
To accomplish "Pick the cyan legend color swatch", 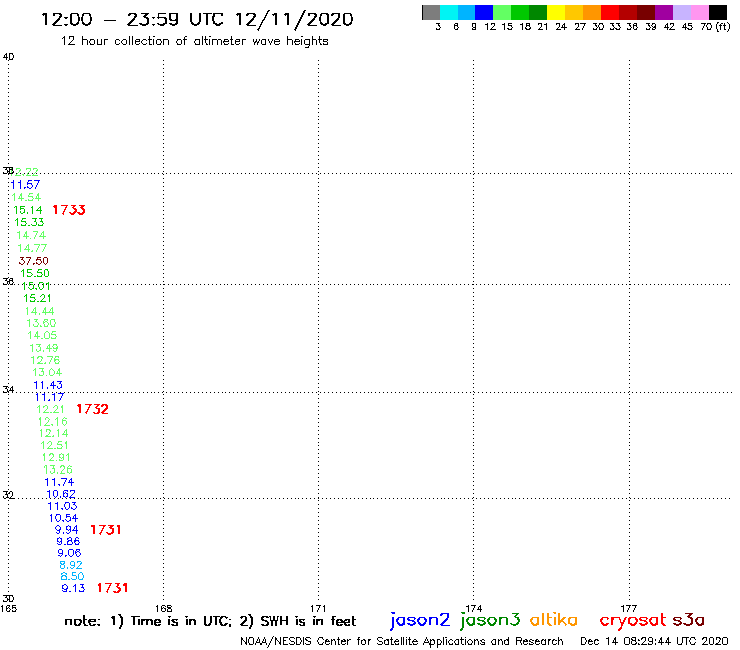I will [x=449, y=12].
